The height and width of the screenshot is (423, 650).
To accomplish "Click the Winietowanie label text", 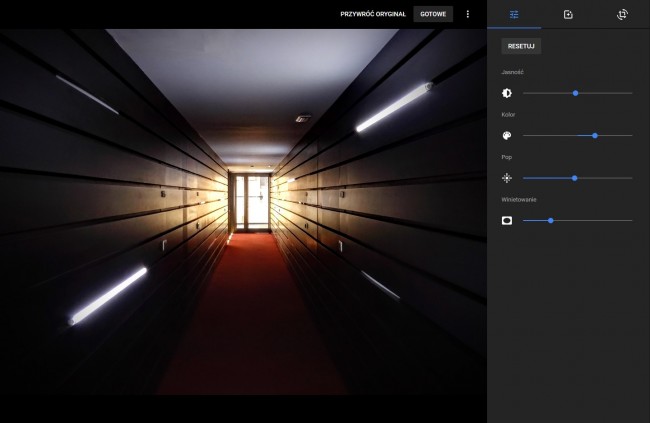I will pyautogui.click(x=519, y=199).
